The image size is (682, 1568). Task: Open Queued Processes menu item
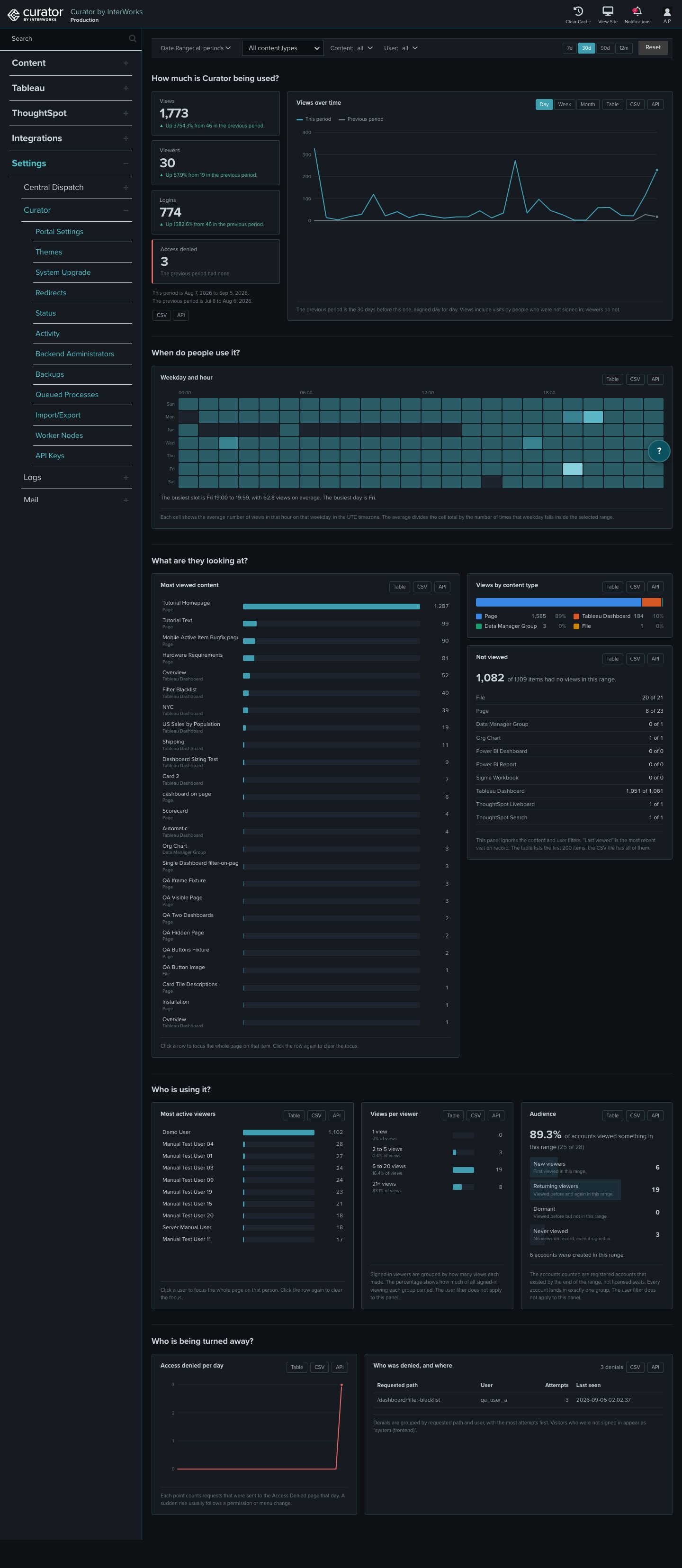pos(66,395)
